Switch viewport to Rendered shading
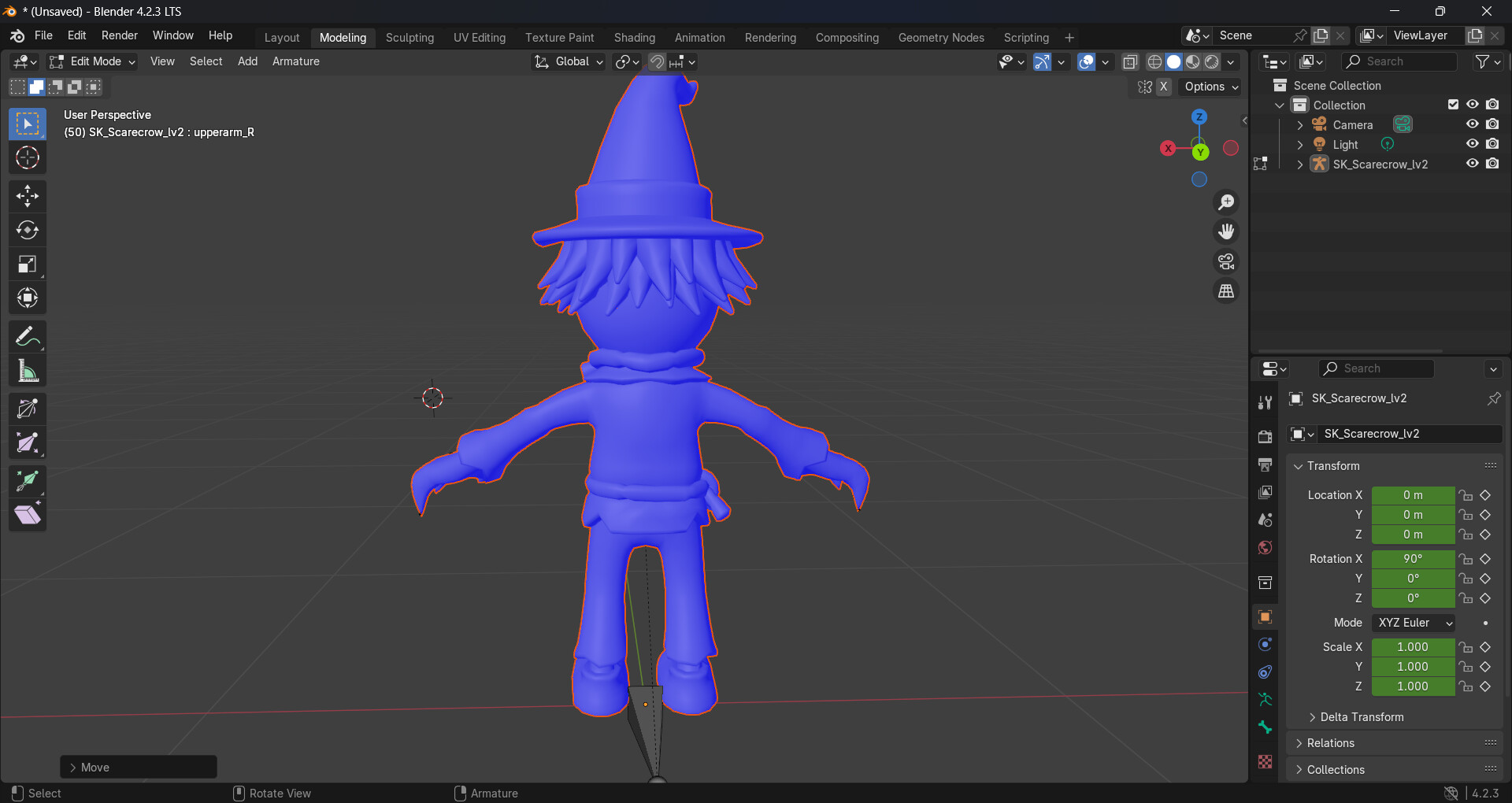This screenshot has width=1512, height=803. [x=1210, y=61]
